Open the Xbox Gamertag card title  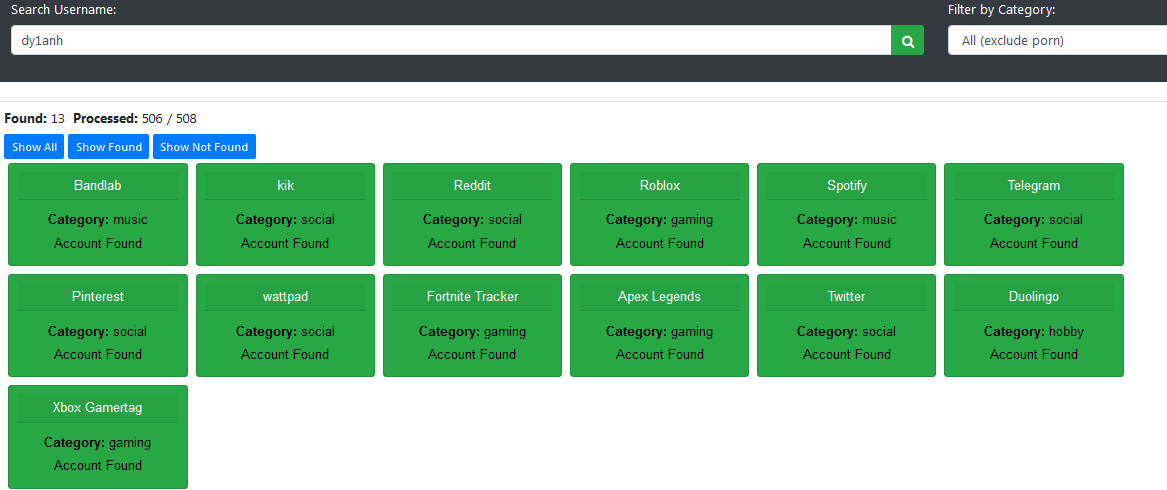[x=97, y=407]
